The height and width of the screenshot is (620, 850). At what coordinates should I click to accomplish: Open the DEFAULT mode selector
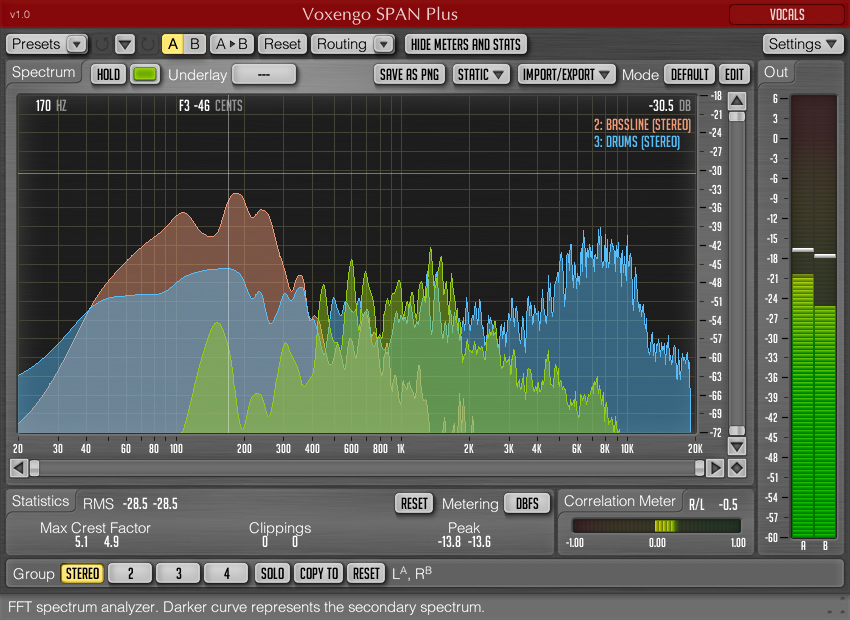(x=690, y=75)
